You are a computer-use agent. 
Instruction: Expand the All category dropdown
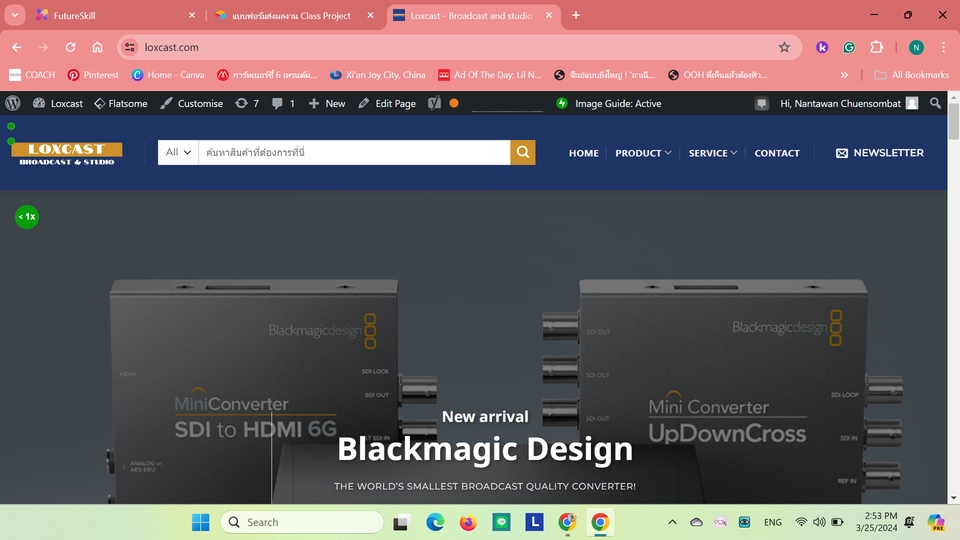coord(178,152)
